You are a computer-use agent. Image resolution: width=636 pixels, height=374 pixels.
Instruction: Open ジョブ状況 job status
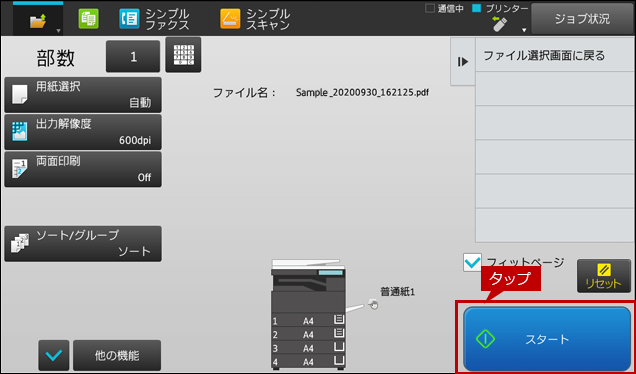click(x=582, y=19)
